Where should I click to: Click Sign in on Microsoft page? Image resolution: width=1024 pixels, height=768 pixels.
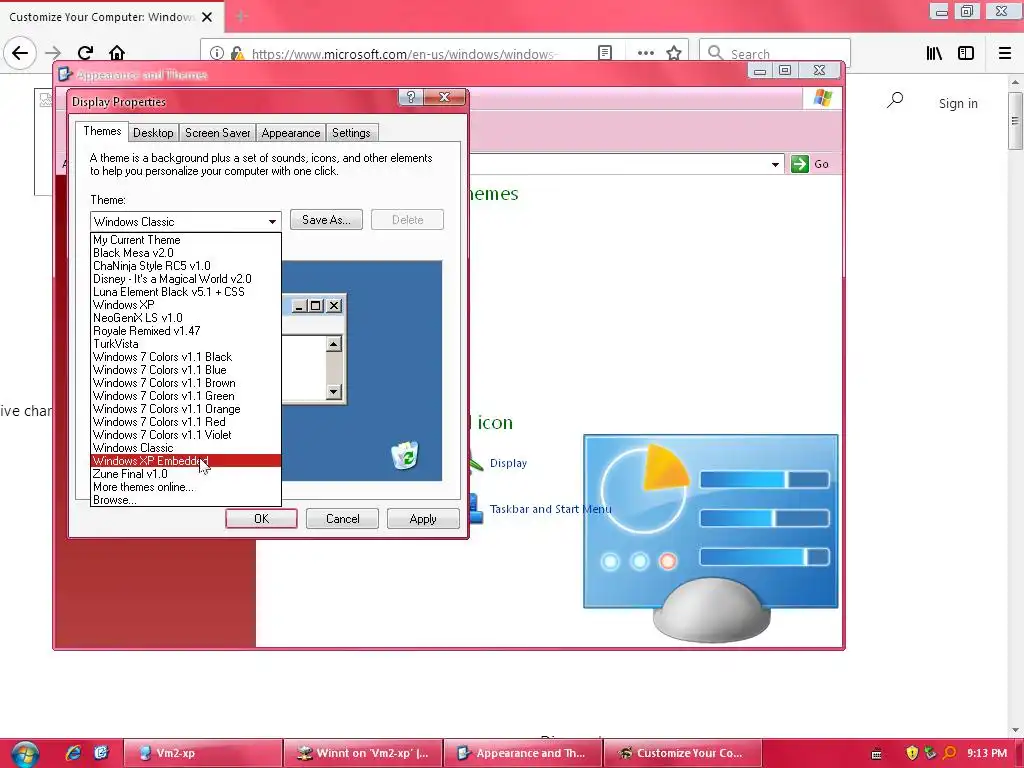(x=958, y=103)
